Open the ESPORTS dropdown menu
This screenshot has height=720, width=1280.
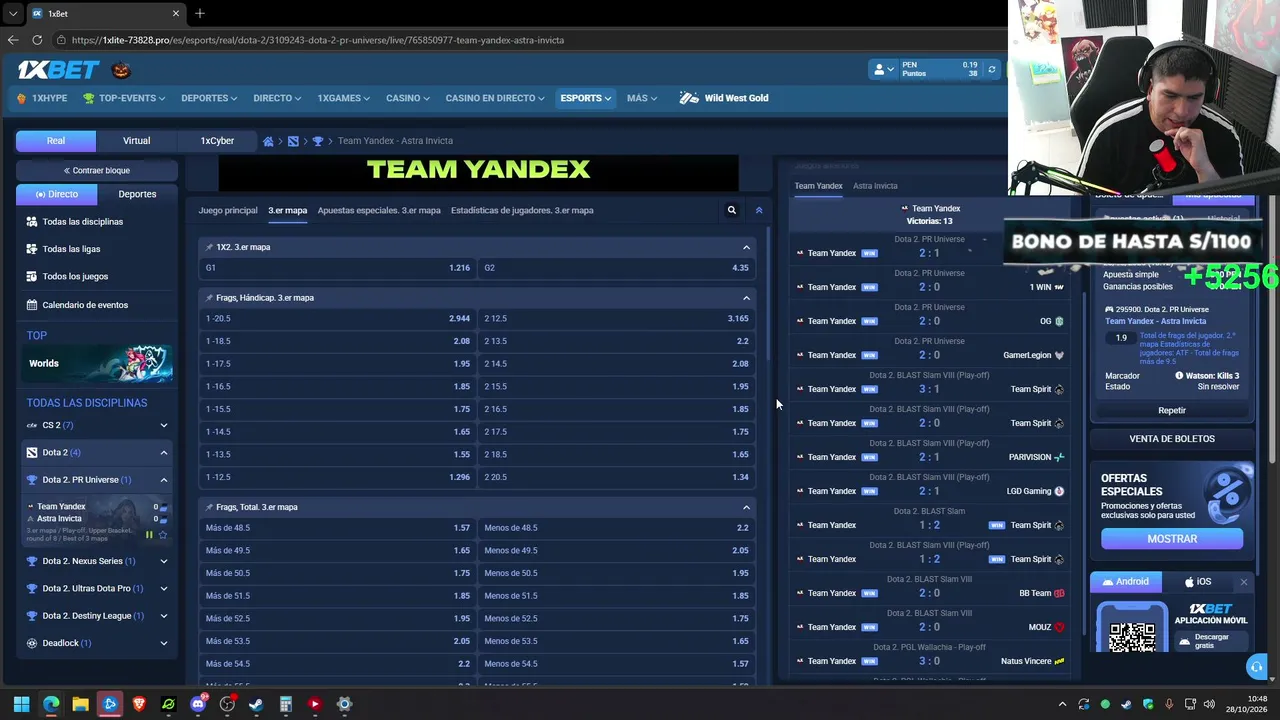[586, 98]
